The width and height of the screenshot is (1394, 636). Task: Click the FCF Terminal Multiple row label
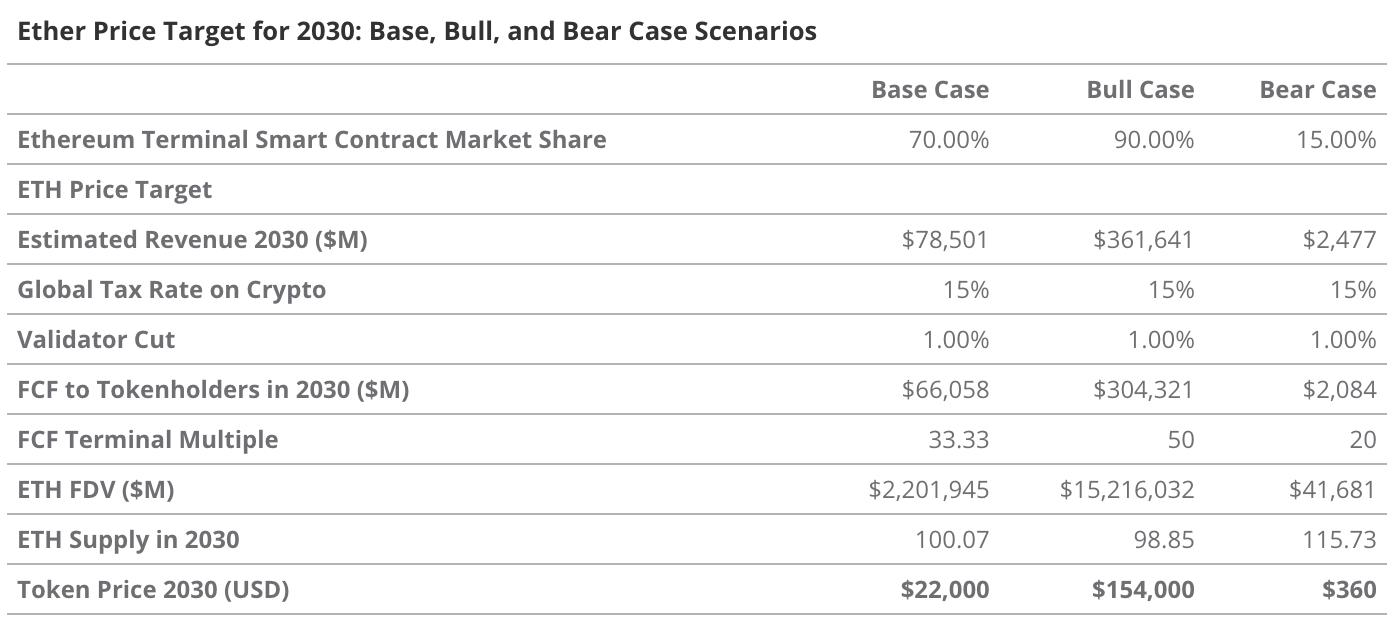click(x=148, y=440)
